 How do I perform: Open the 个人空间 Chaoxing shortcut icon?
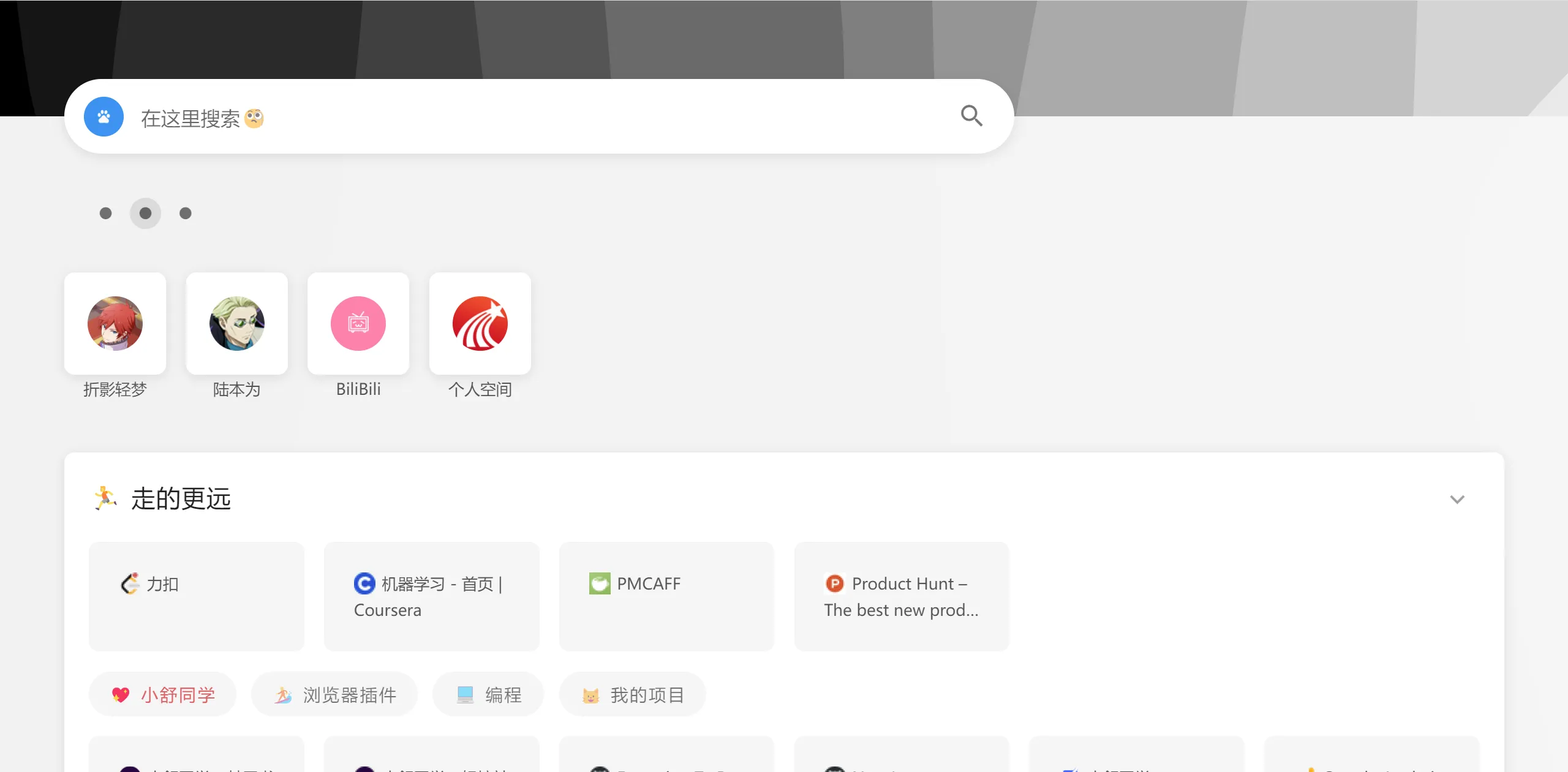pos(480,323)
